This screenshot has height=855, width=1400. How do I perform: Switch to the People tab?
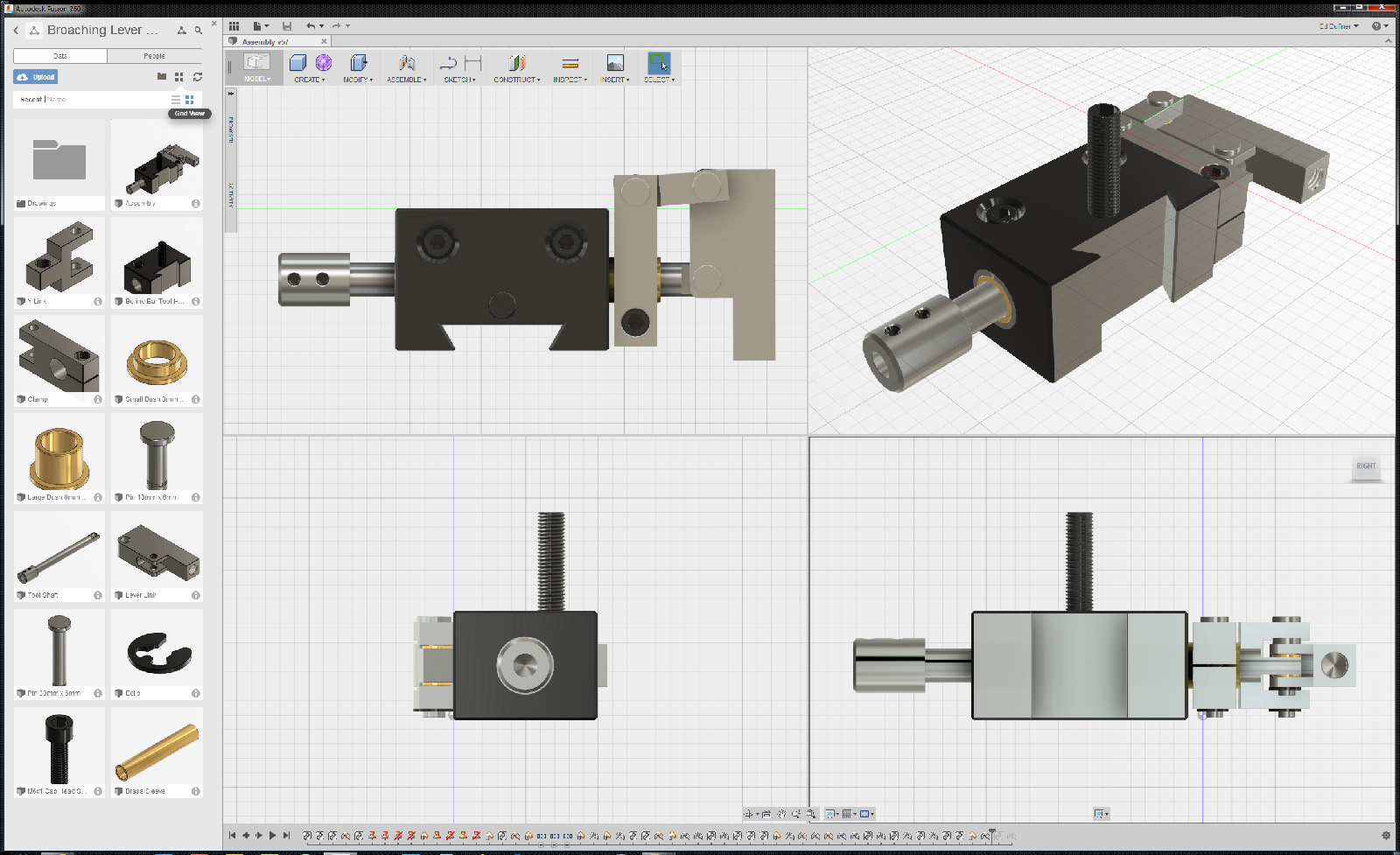[x=154, y=56]
